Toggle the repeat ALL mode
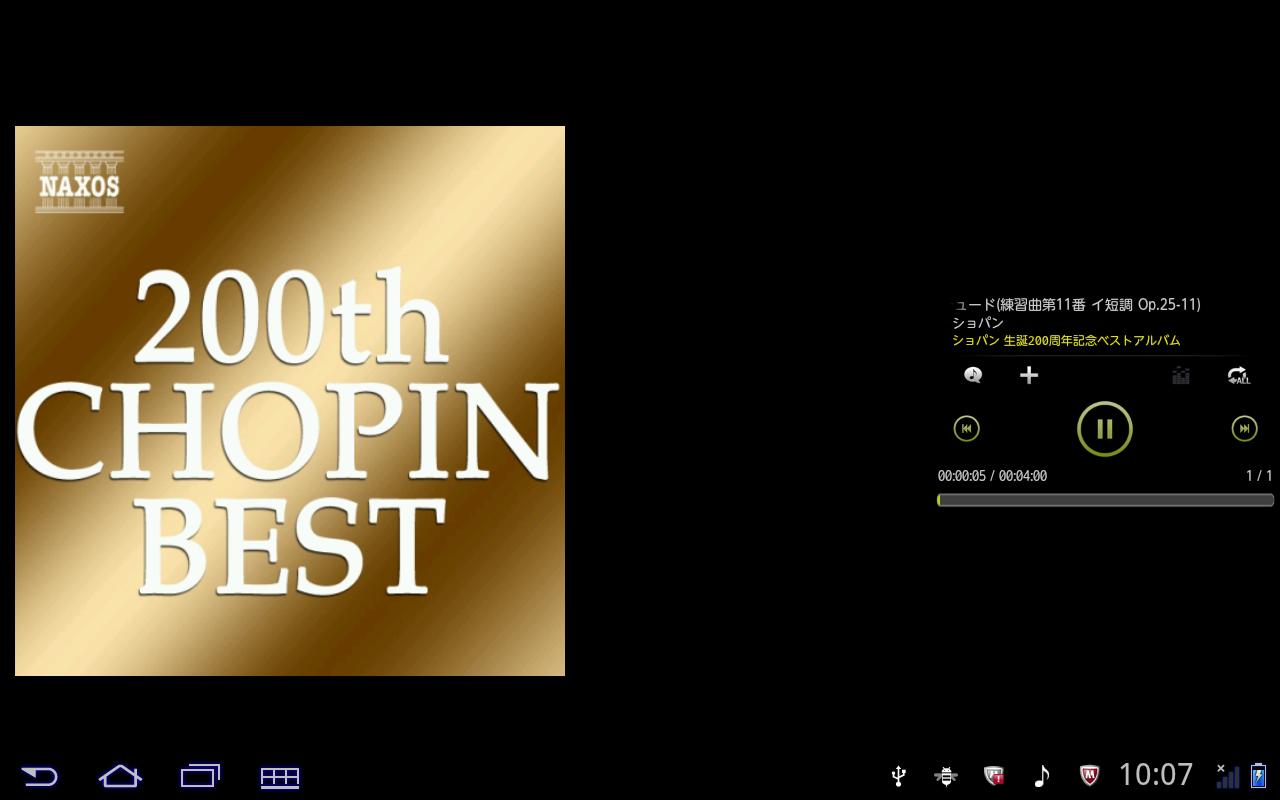 point(1238,376)
